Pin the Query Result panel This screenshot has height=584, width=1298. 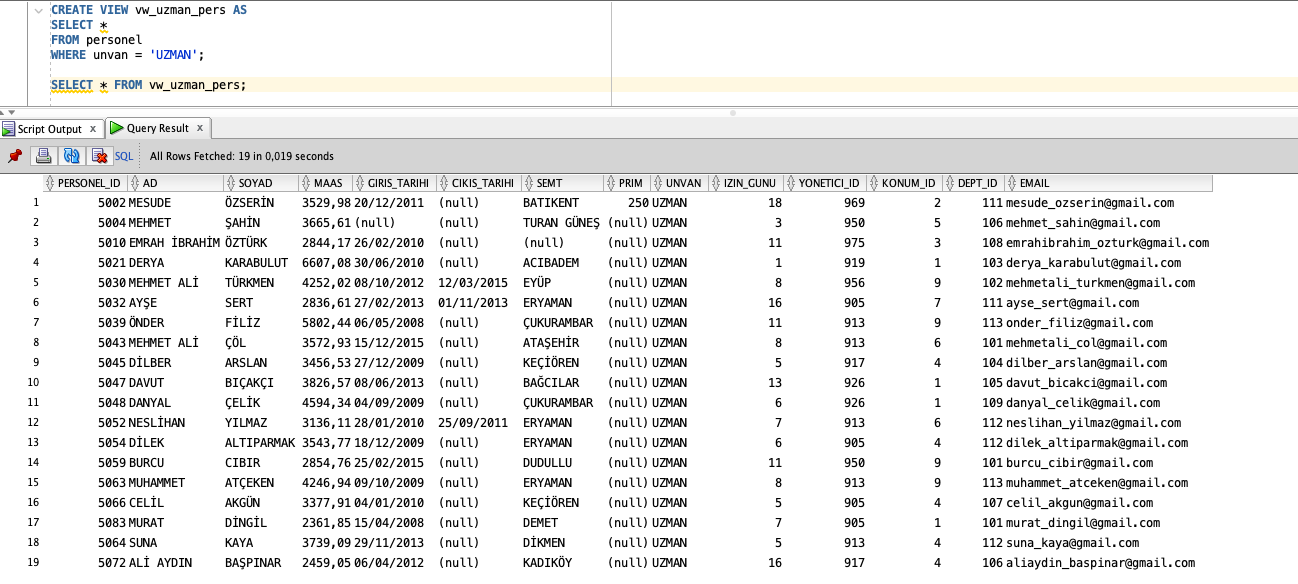(x=14, y=156)
